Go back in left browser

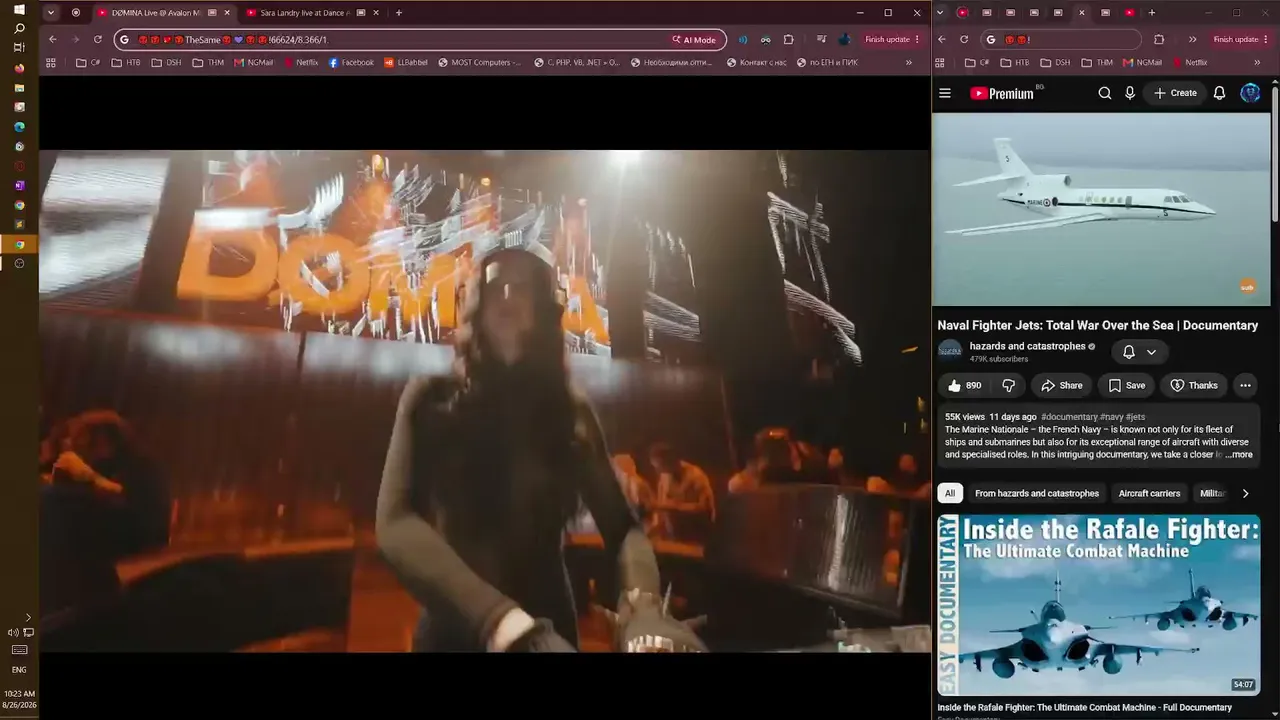(x=53, y=39)
